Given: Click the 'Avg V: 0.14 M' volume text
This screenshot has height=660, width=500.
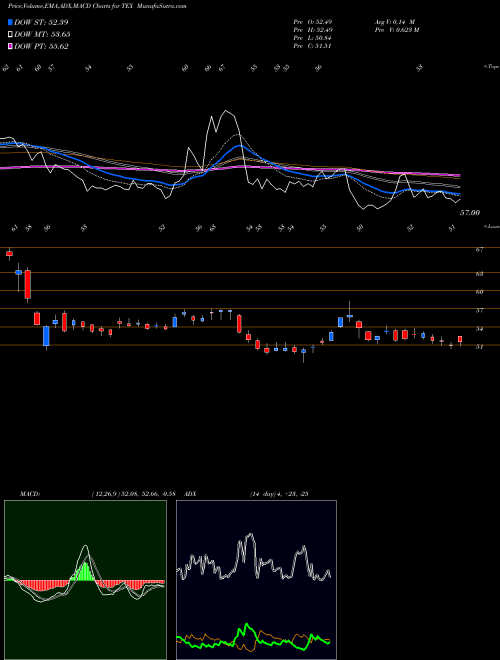Looking at the screenshot, I should [395, 22].
